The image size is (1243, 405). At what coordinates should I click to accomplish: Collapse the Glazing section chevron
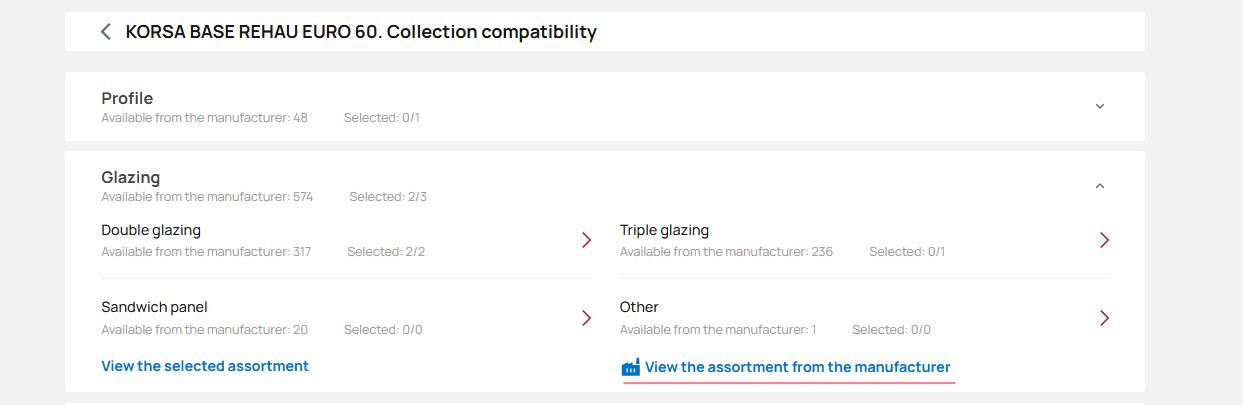1100,186
